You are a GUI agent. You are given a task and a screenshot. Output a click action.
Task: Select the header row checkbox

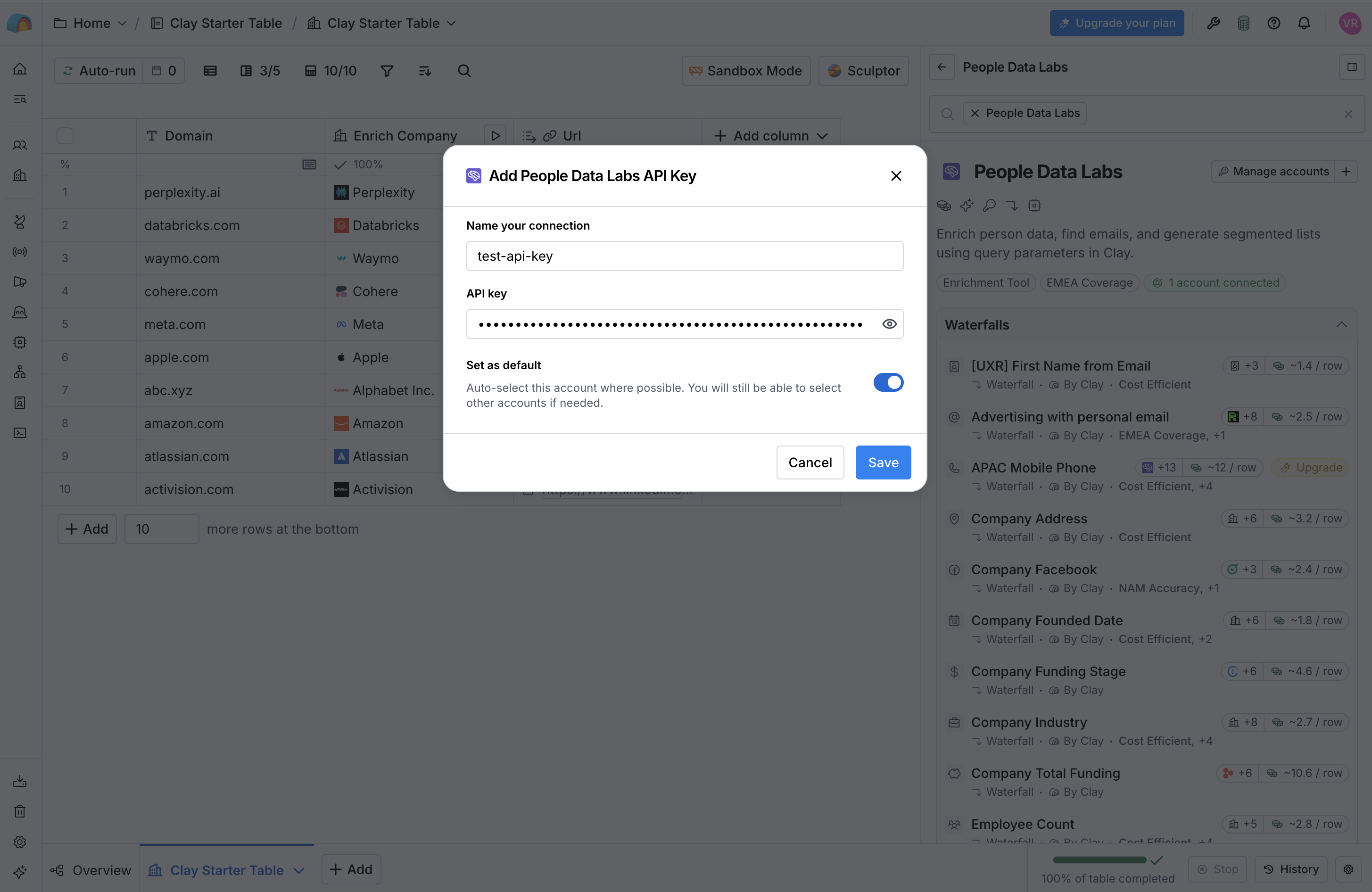(x=65, y=135)
